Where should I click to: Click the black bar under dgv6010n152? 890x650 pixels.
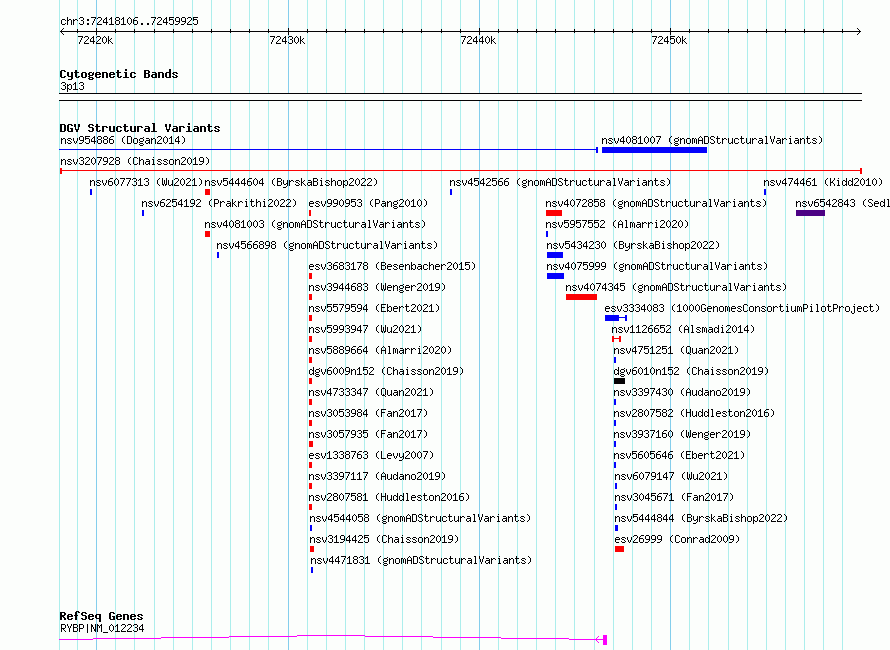click(x=619, y=381)
